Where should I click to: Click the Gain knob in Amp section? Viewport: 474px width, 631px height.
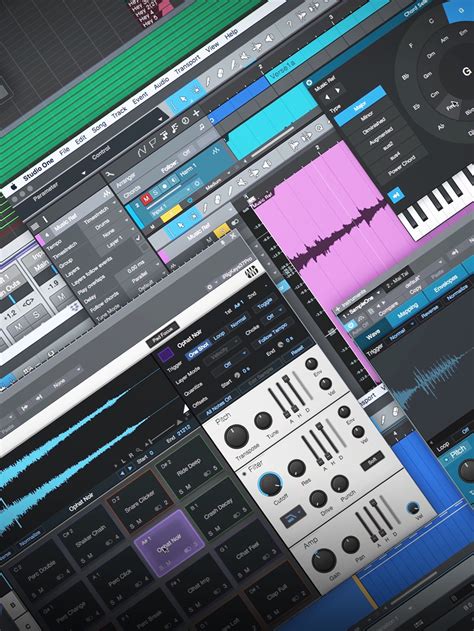tap(324, 561)
